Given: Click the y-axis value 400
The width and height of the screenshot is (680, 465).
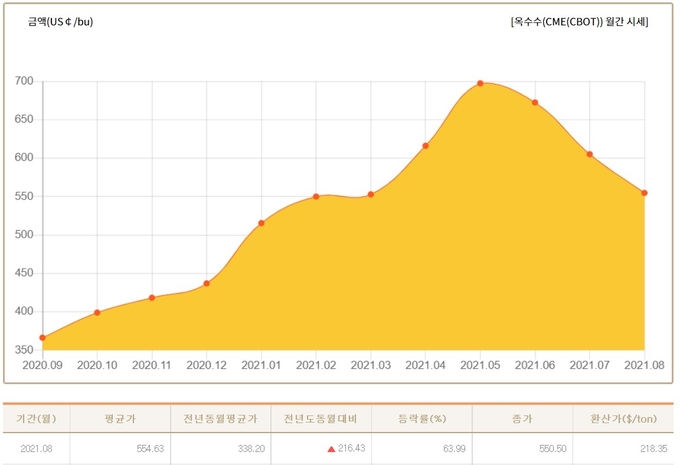Looking at the screenshot, I should click(24, 311).
